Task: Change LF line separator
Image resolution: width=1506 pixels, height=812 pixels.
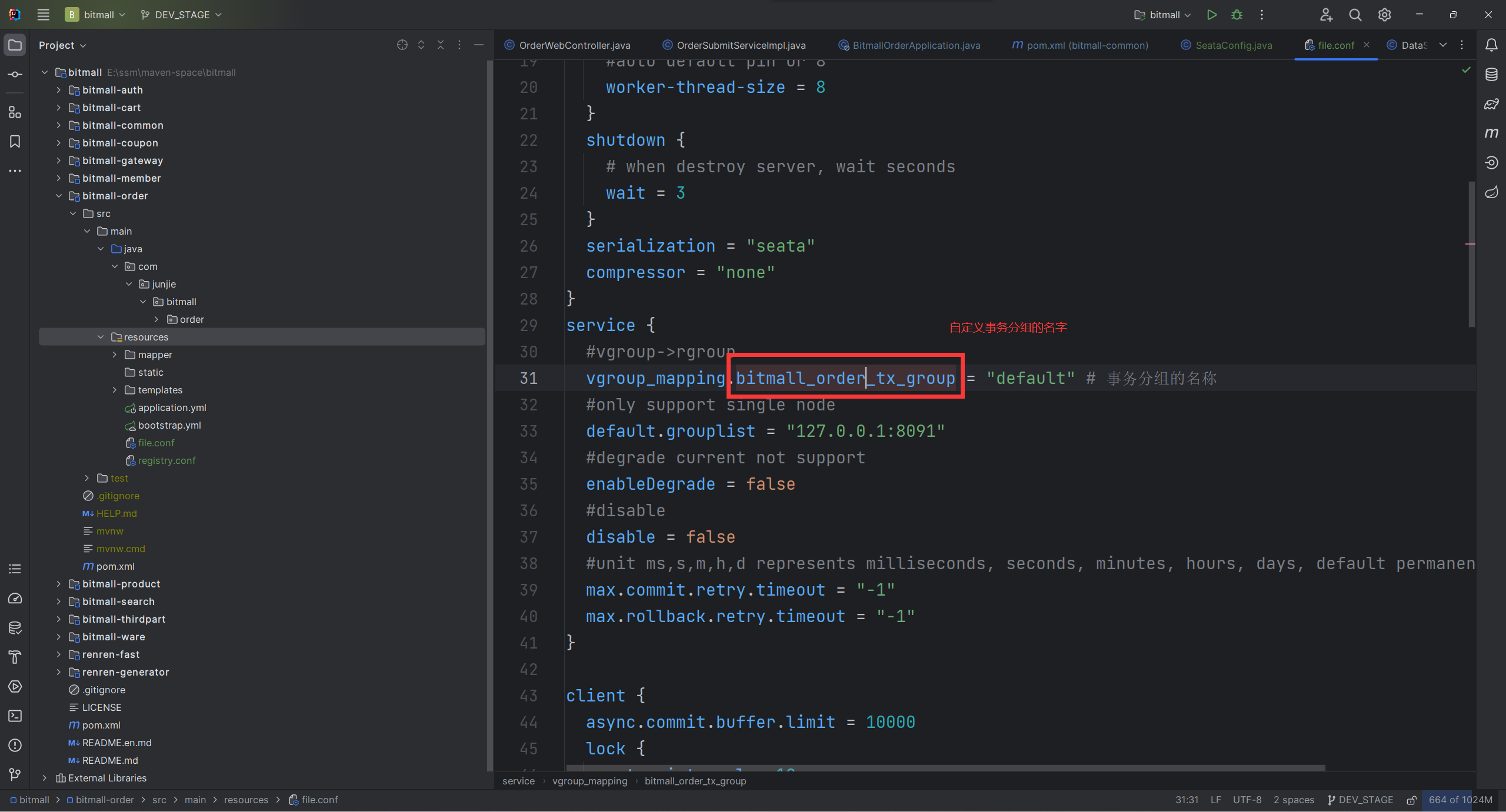Action: [1216, 800]
